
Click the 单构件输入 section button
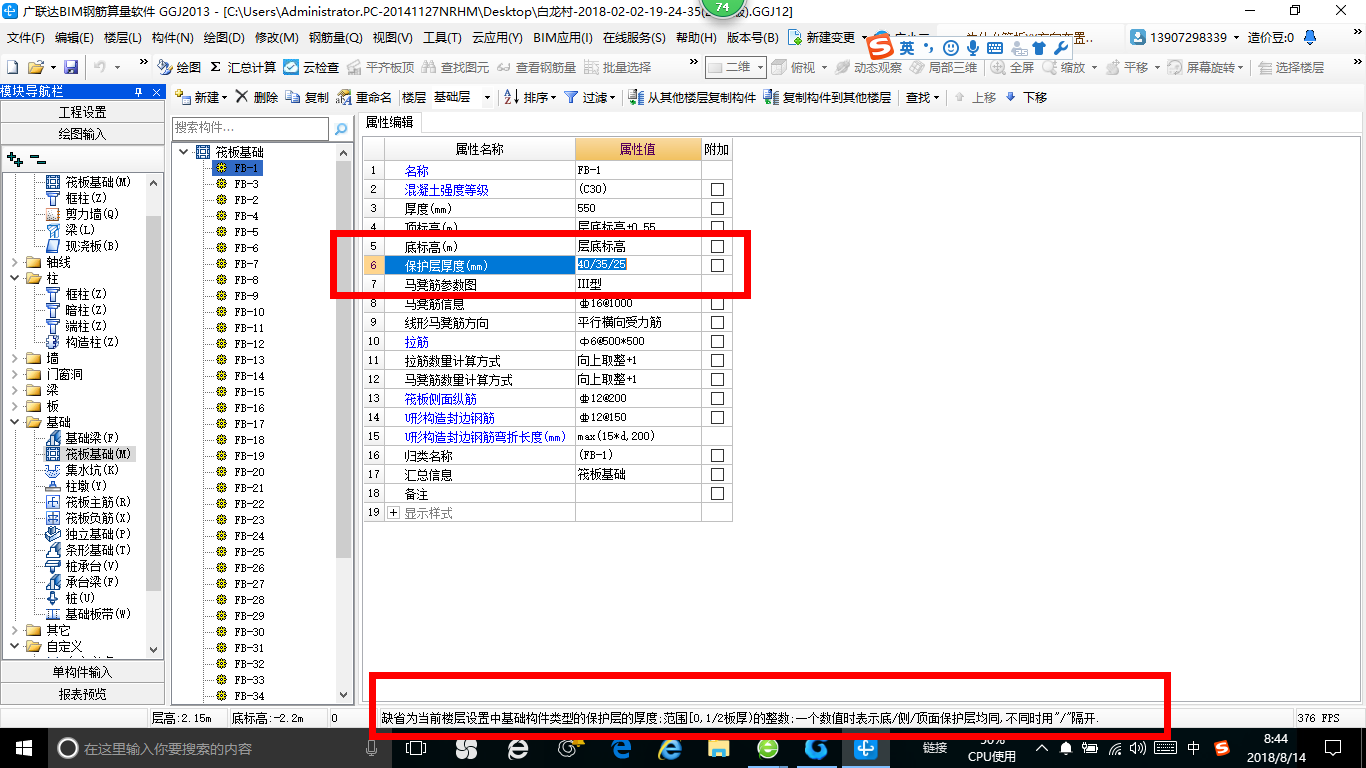tap(82, 672)
